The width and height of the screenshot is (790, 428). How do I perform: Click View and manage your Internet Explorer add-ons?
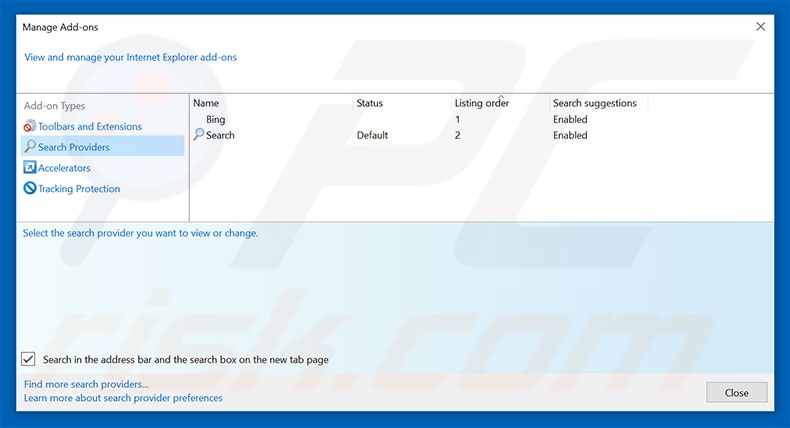130,57
